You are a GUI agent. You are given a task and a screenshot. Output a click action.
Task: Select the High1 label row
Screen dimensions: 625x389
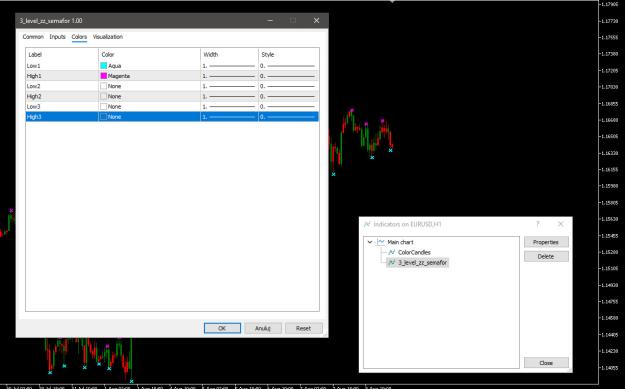coord(62,76)
